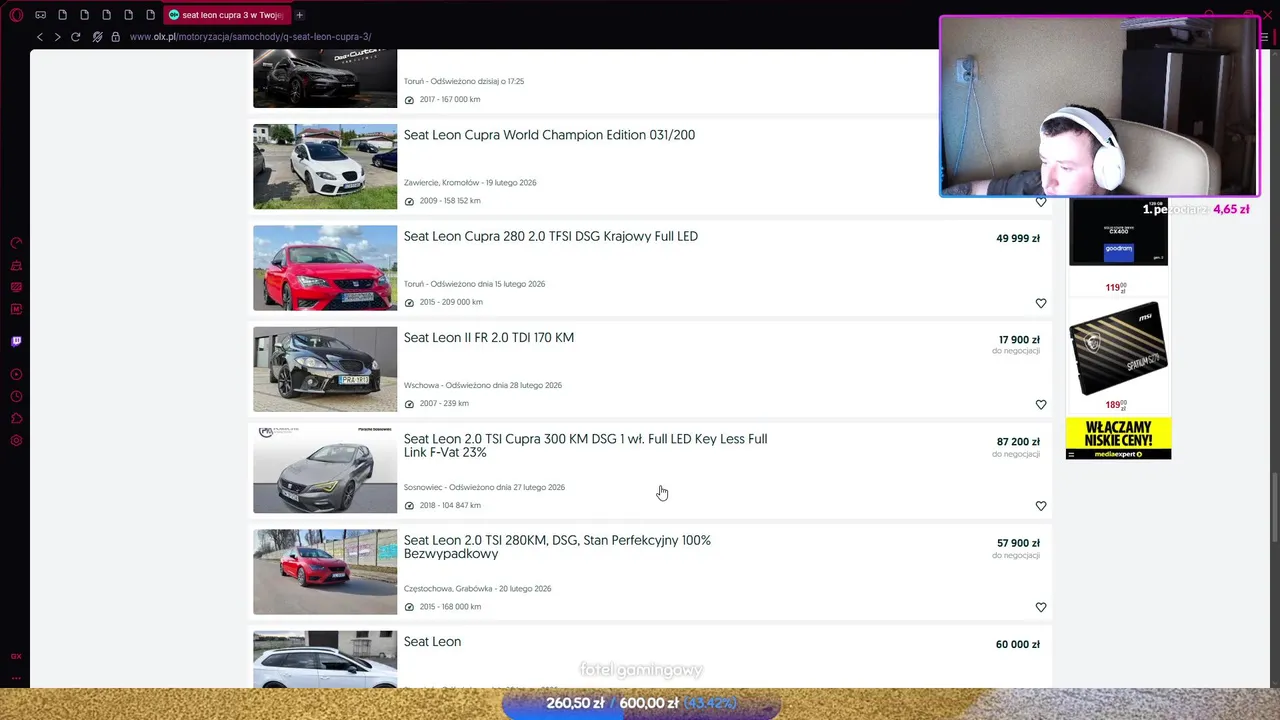Open the plain 'Seat Leon' 60 000 zł listing

[x=432, y=642]
